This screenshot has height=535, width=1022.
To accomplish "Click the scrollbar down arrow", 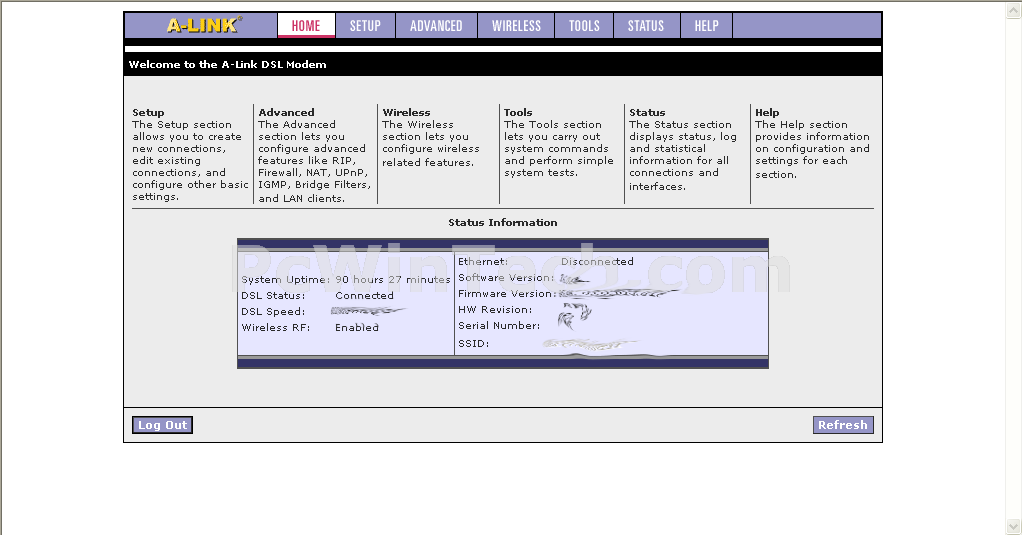I will coord(1014,525).
